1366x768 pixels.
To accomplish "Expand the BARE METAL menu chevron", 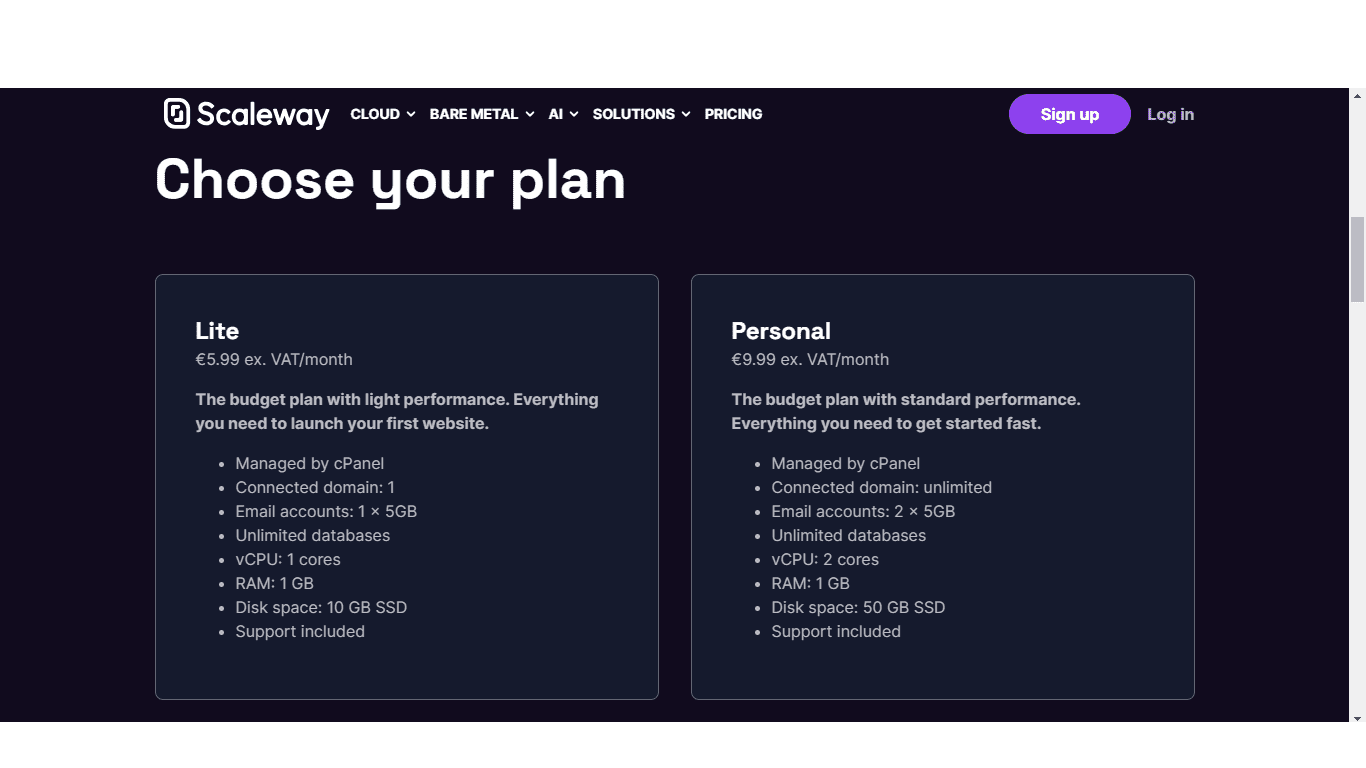I will [x=529, y=115].
